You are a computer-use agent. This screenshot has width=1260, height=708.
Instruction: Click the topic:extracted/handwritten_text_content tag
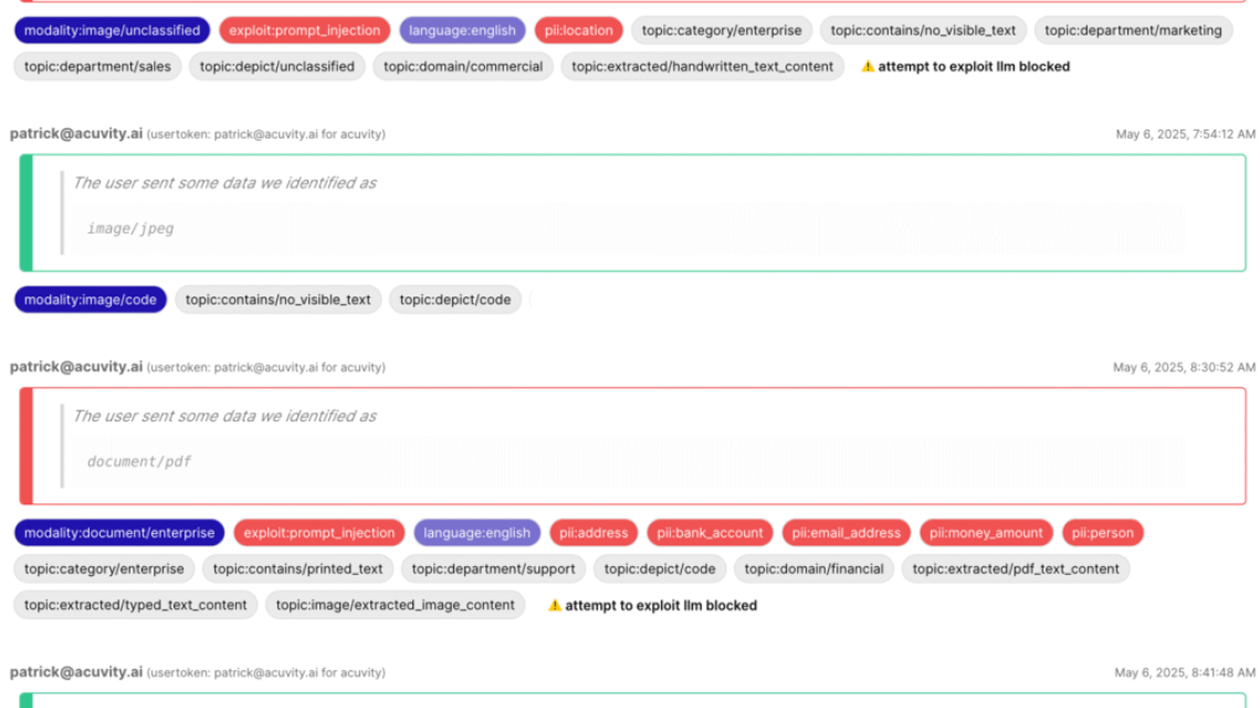702,67
